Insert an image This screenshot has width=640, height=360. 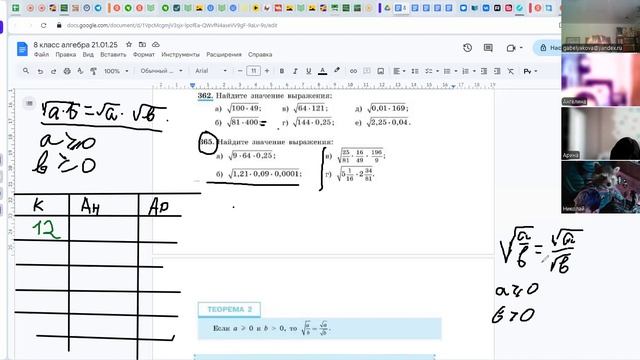[380, 71]
